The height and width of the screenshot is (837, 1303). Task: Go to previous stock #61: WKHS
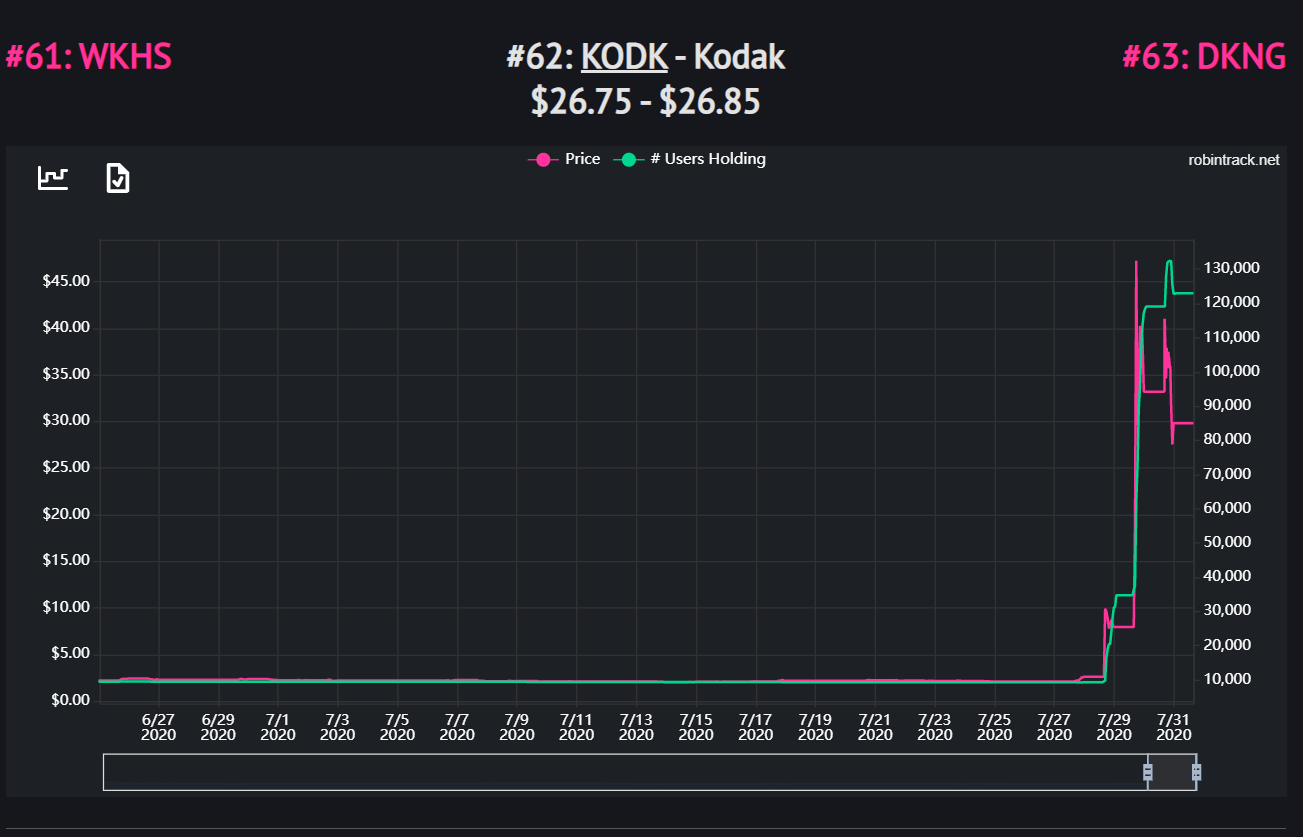(x=88, y=57)
